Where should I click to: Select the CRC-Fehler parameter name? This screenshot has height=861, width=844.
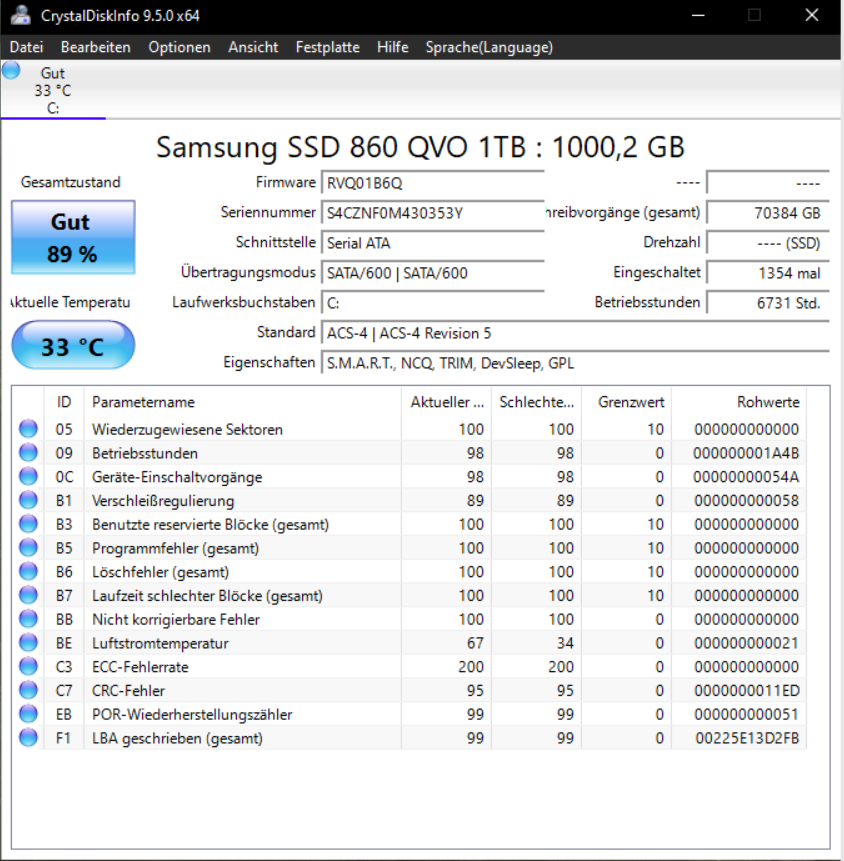[x=128, y=691]
